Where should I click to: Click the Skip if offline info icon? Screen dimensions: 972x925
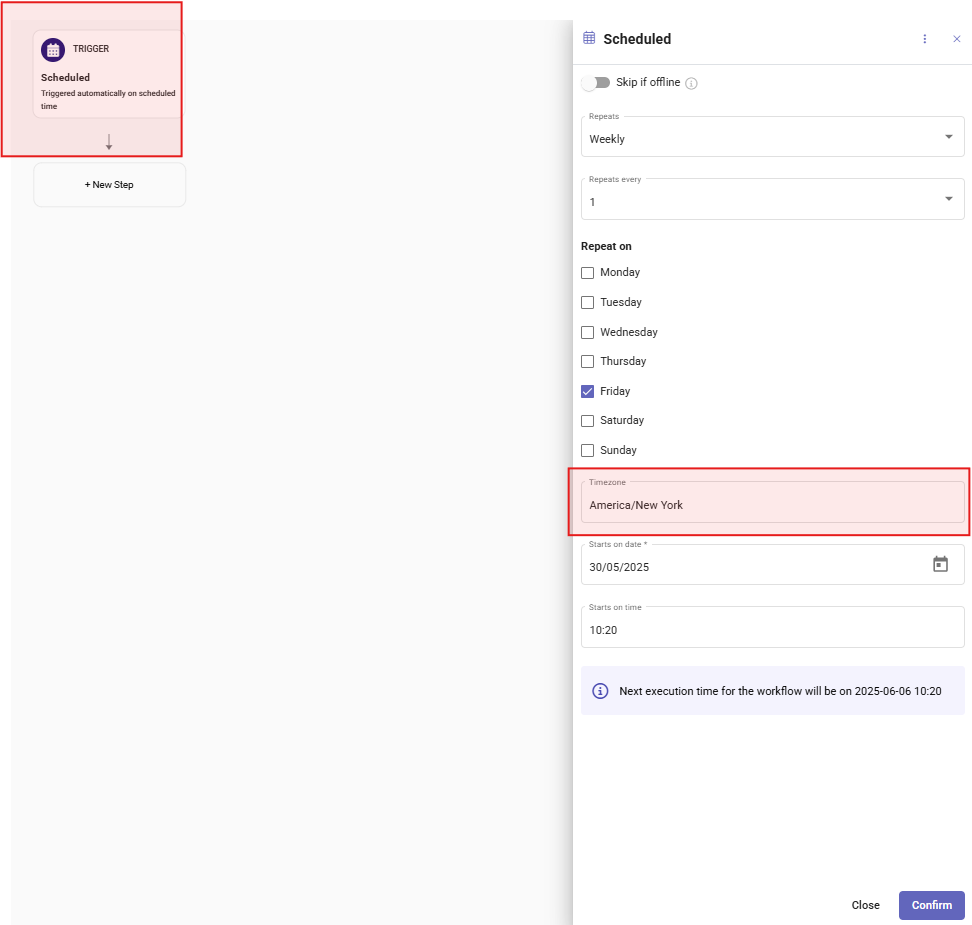(x=691, y=83)
